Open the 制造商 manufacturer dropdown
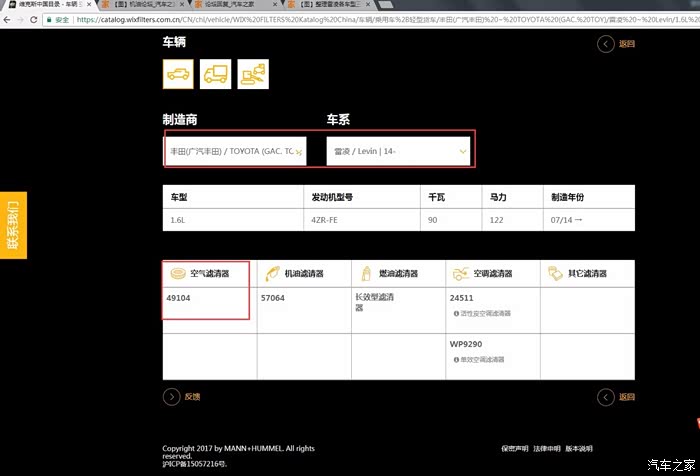The width and height of the screenshot is (700, 476). click(x=235, y=151)
